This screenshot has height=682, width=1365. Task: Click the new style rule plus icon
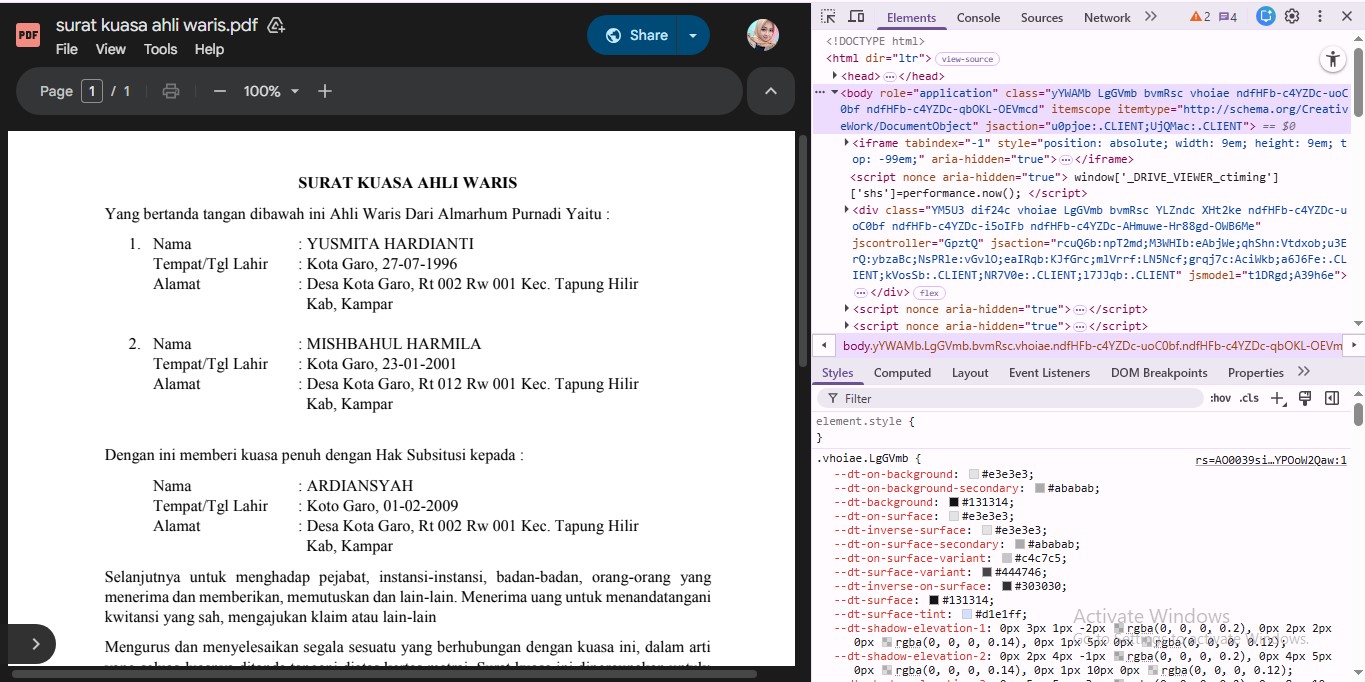(1278, 398)
